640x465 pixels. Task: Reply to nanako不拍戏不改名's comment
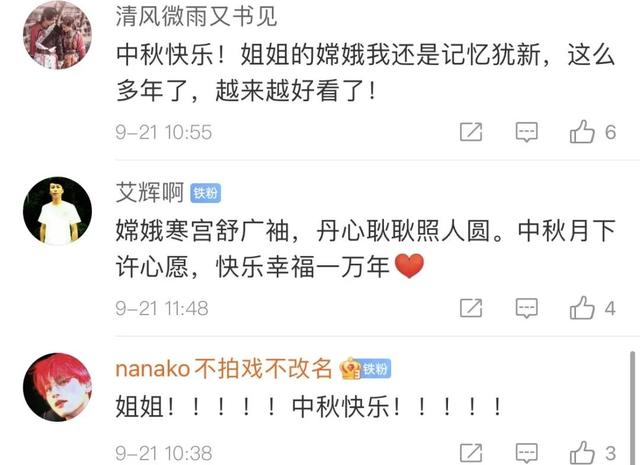[527, 453]
